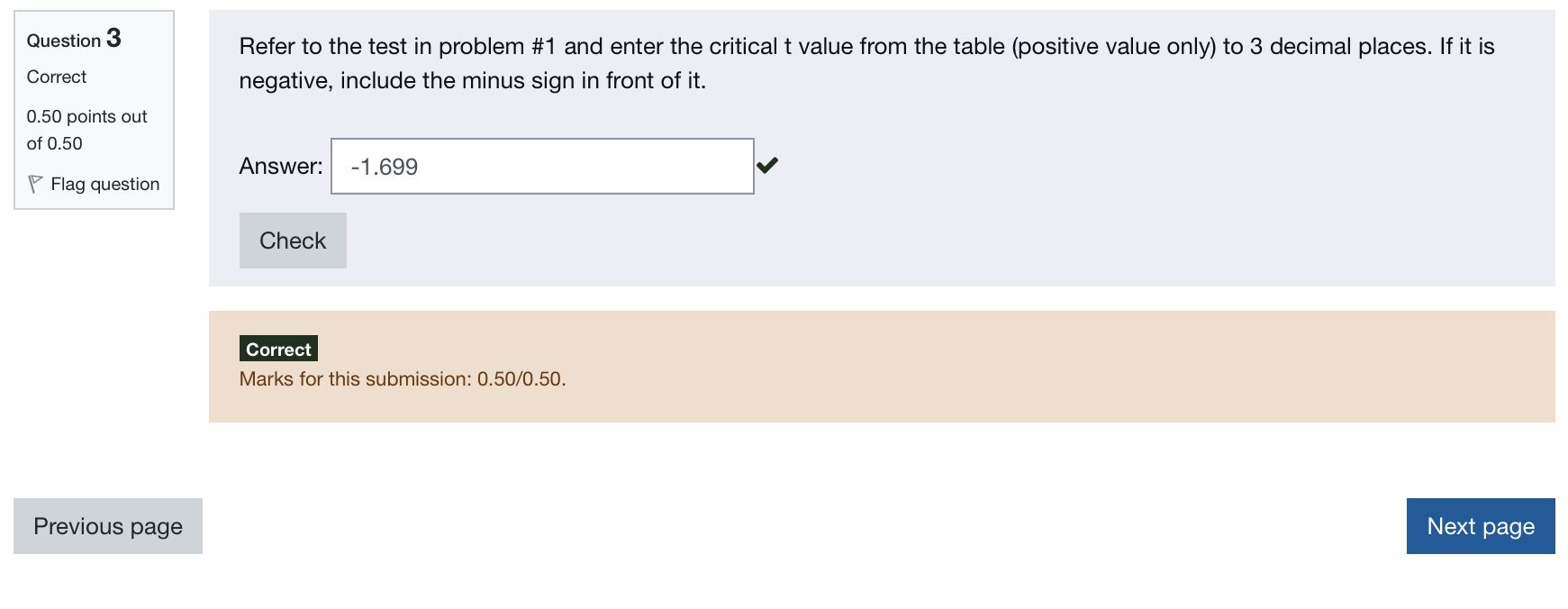Click the Correct status label under Question 3
Screen dimensions: 1568x609
coord(56,77)
